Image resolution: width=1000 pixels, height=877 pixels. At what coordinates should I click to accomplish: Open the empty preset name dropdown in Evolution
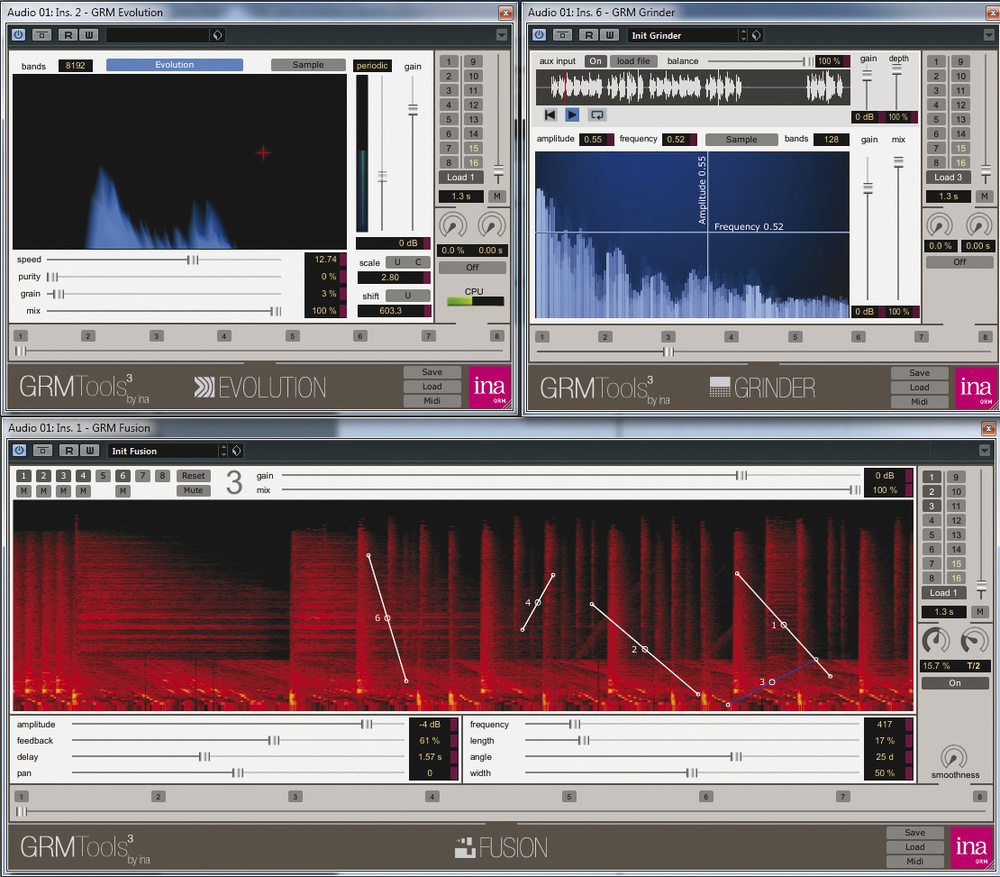coord(158,35)
